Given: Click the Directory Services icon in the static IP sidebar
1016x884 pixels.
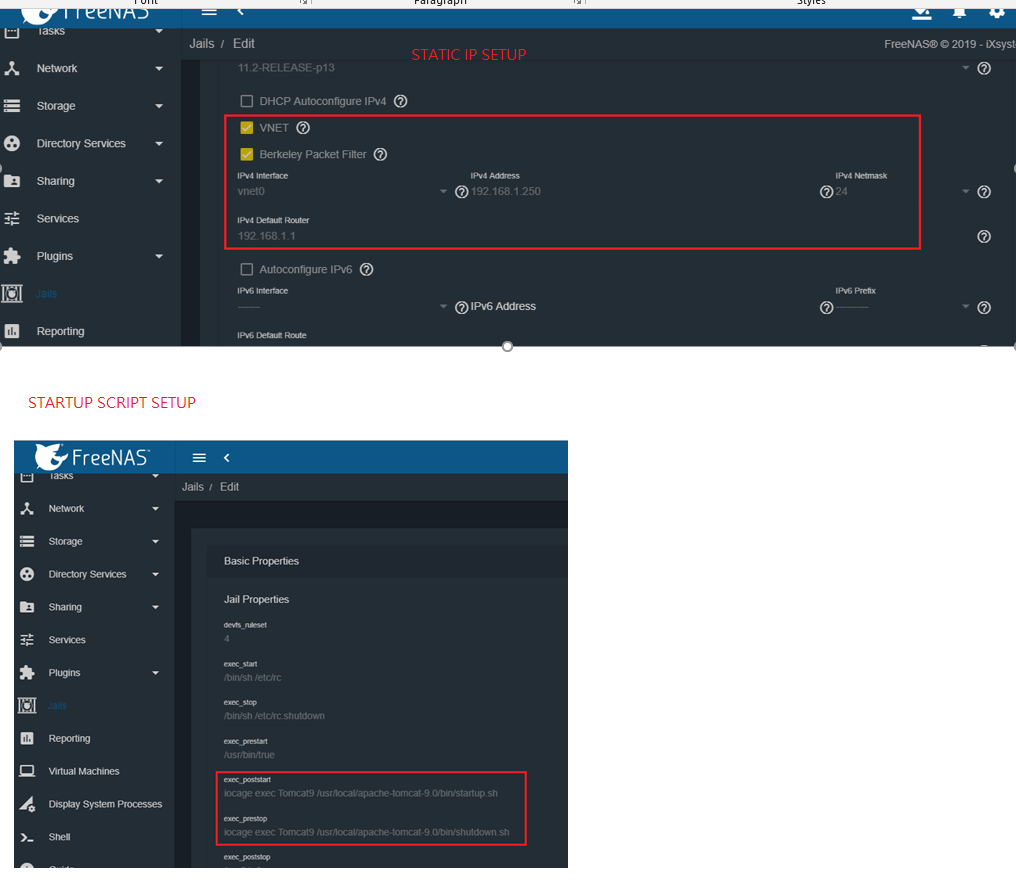Looking at the screenshot, I should pyautogui.click(x=12, y=143).
